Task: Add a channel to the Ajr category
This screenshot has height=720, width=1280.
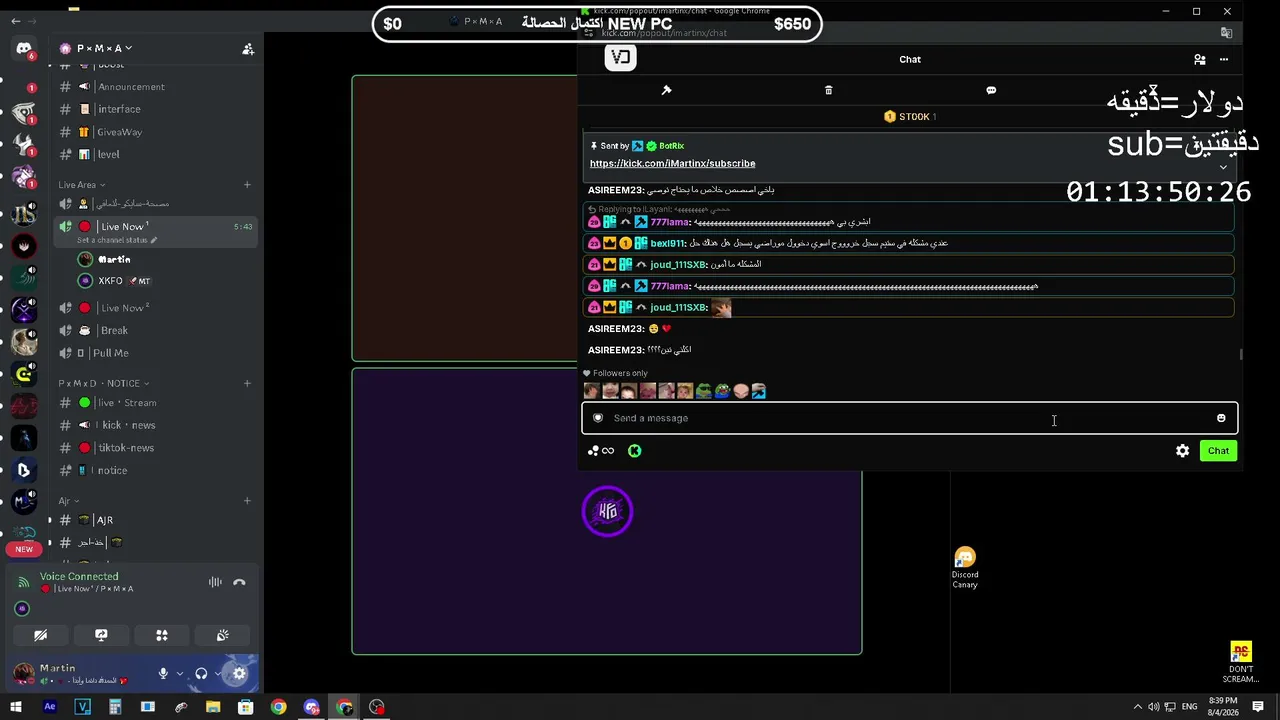Action: [247, 501]
